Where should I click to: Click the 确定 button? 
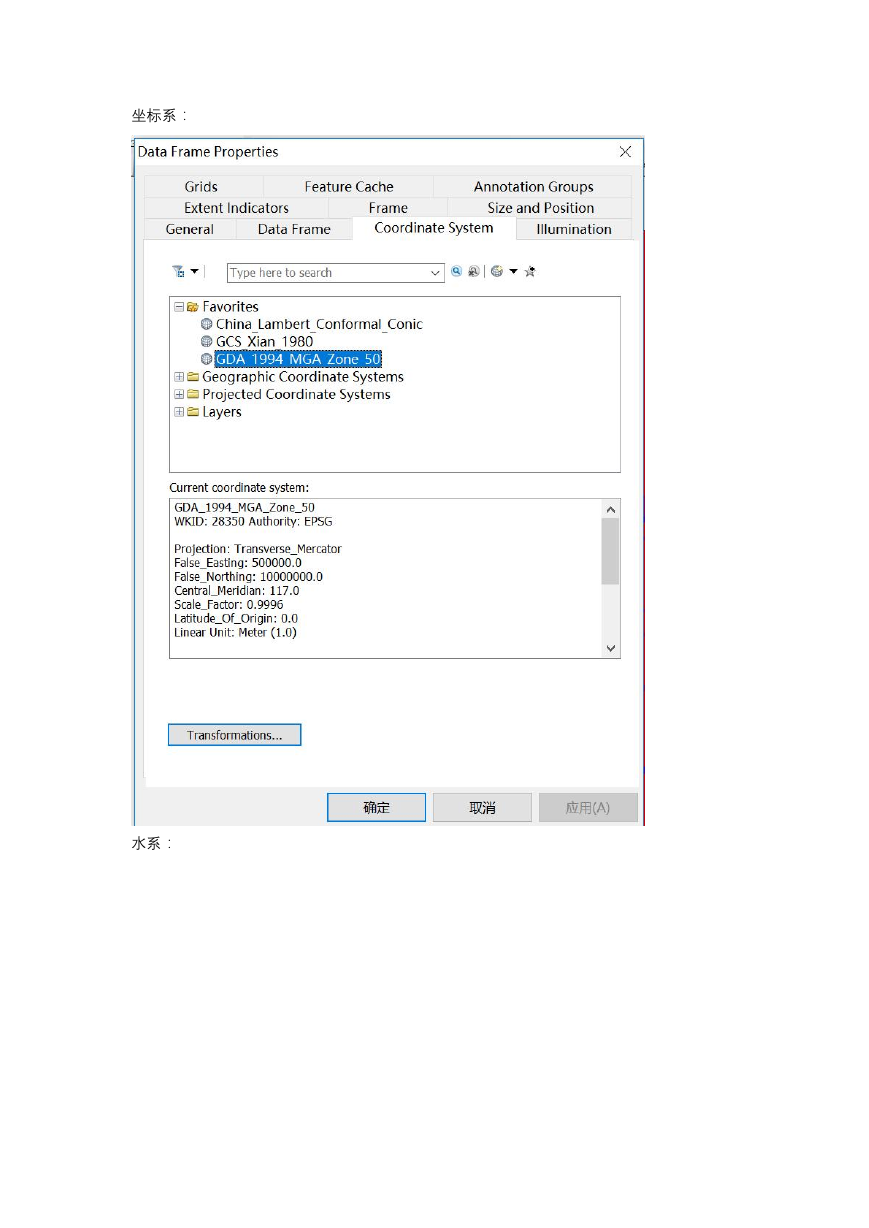(x=377, y=808)
